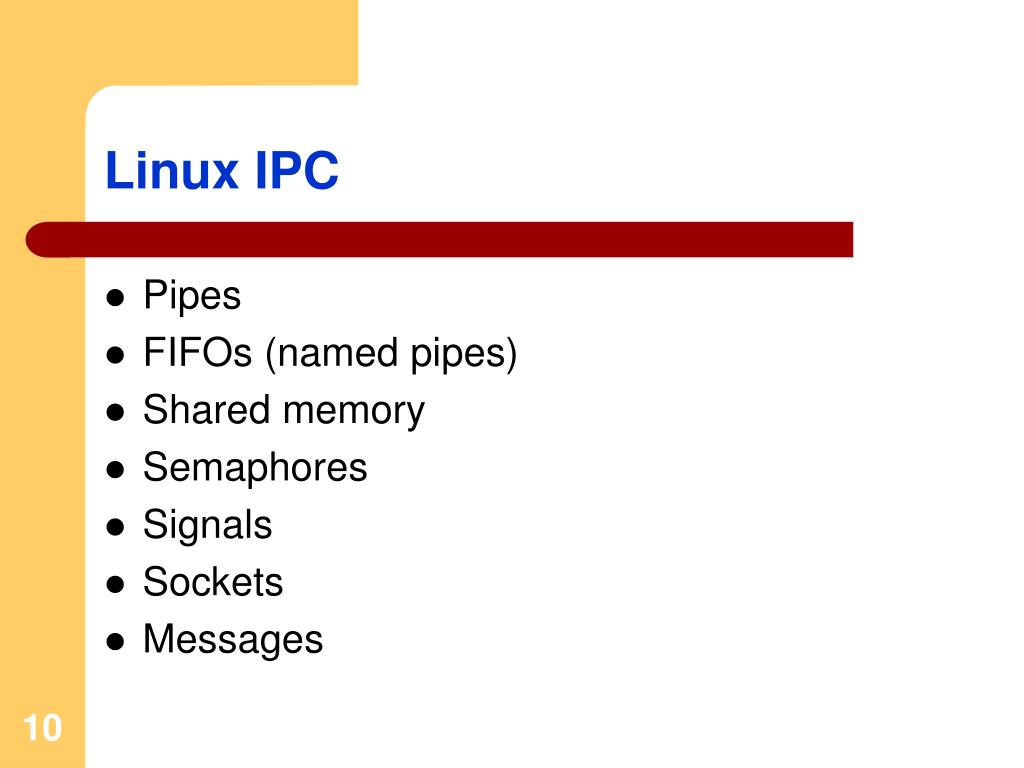The image size is (1024, 768).
Task: Click the Linux IPC slide title
Action: [222, 170]
